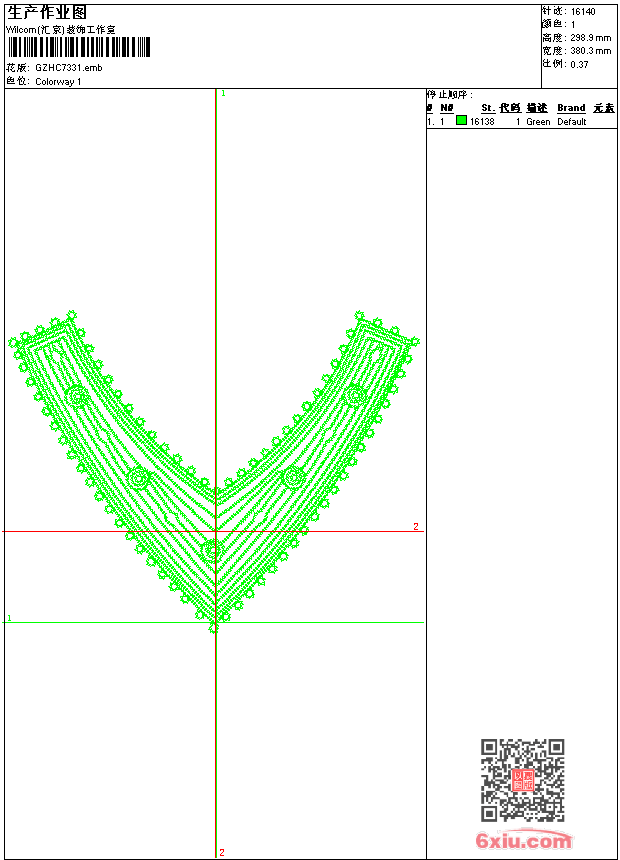Click the 380.3 mm width value

[590, 50]
